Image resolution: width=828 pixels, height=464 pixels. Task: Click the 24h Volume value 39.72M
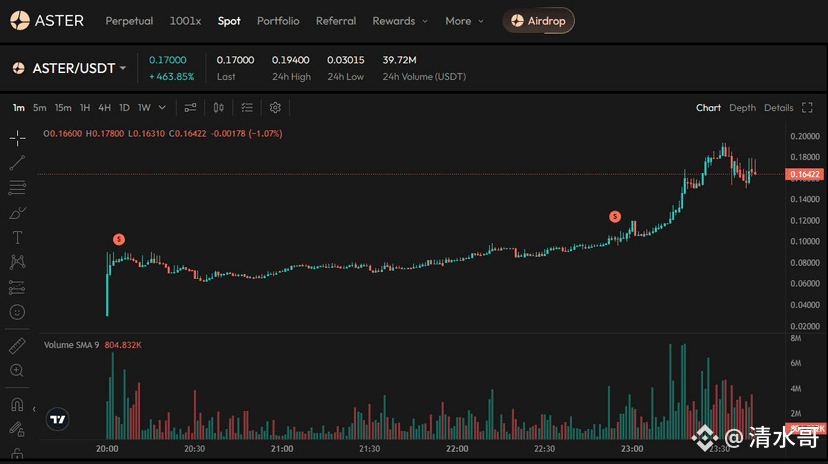pos(399,60)
